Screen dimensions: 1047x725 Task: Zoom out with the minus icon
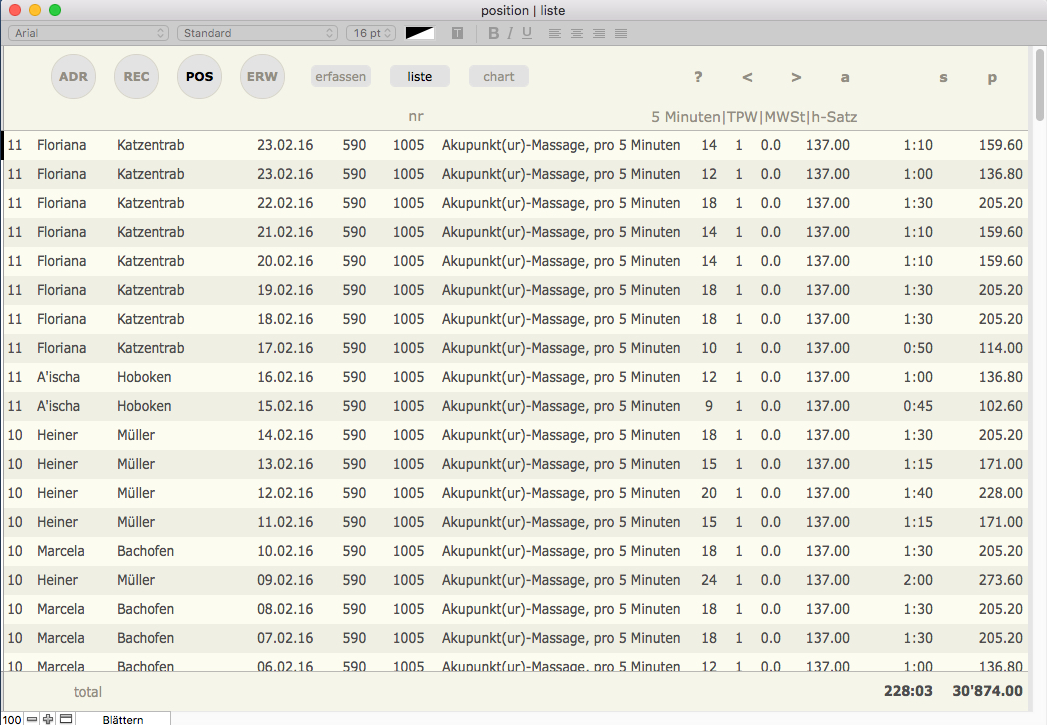pos(32,719)
